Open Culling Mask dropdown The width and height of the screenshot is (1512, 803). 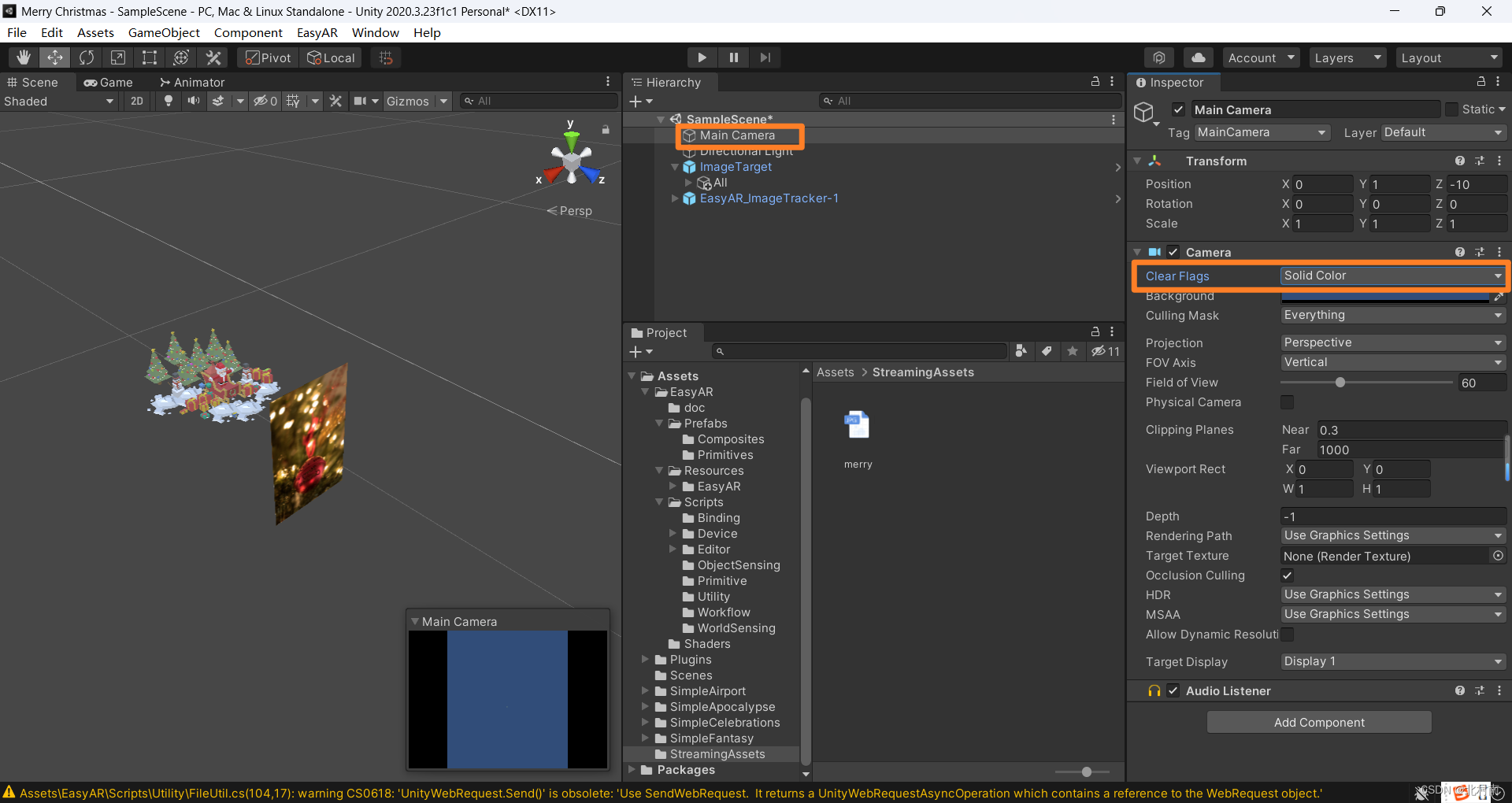(1392, 315)
